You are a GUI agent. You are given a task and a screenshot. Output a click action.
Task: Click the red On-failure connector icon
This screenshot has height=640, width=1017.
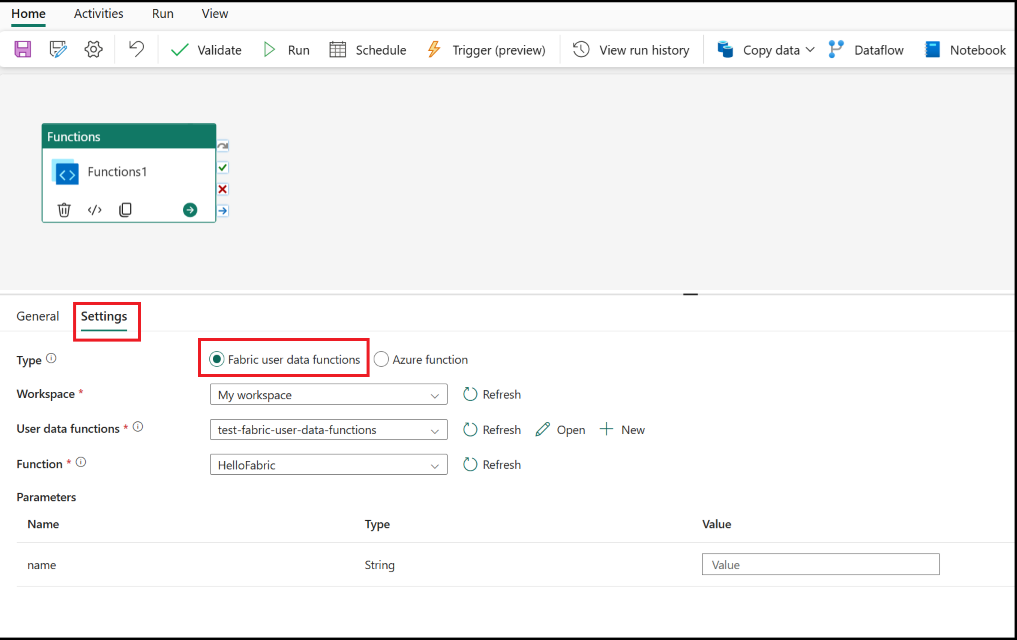pos(222,188)
